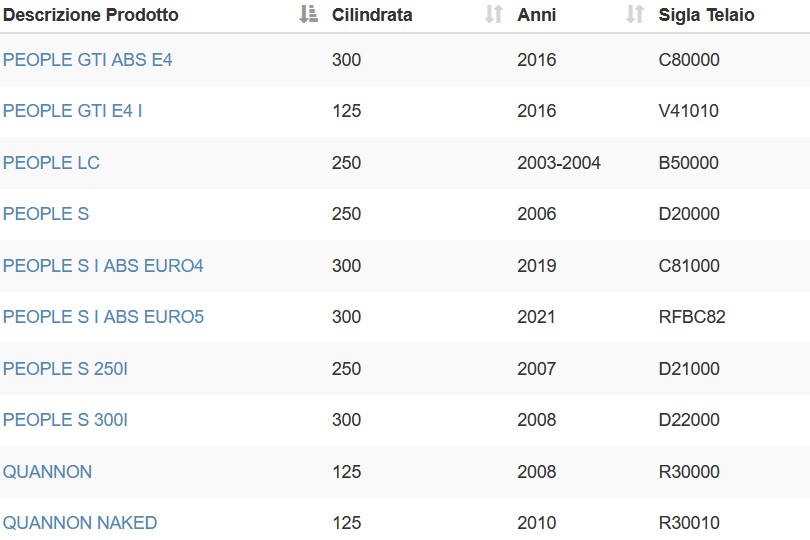Screen dimensions: 810x540
Task: Select the 2003-2004 years cell
Action: click(x=559, y=163)
